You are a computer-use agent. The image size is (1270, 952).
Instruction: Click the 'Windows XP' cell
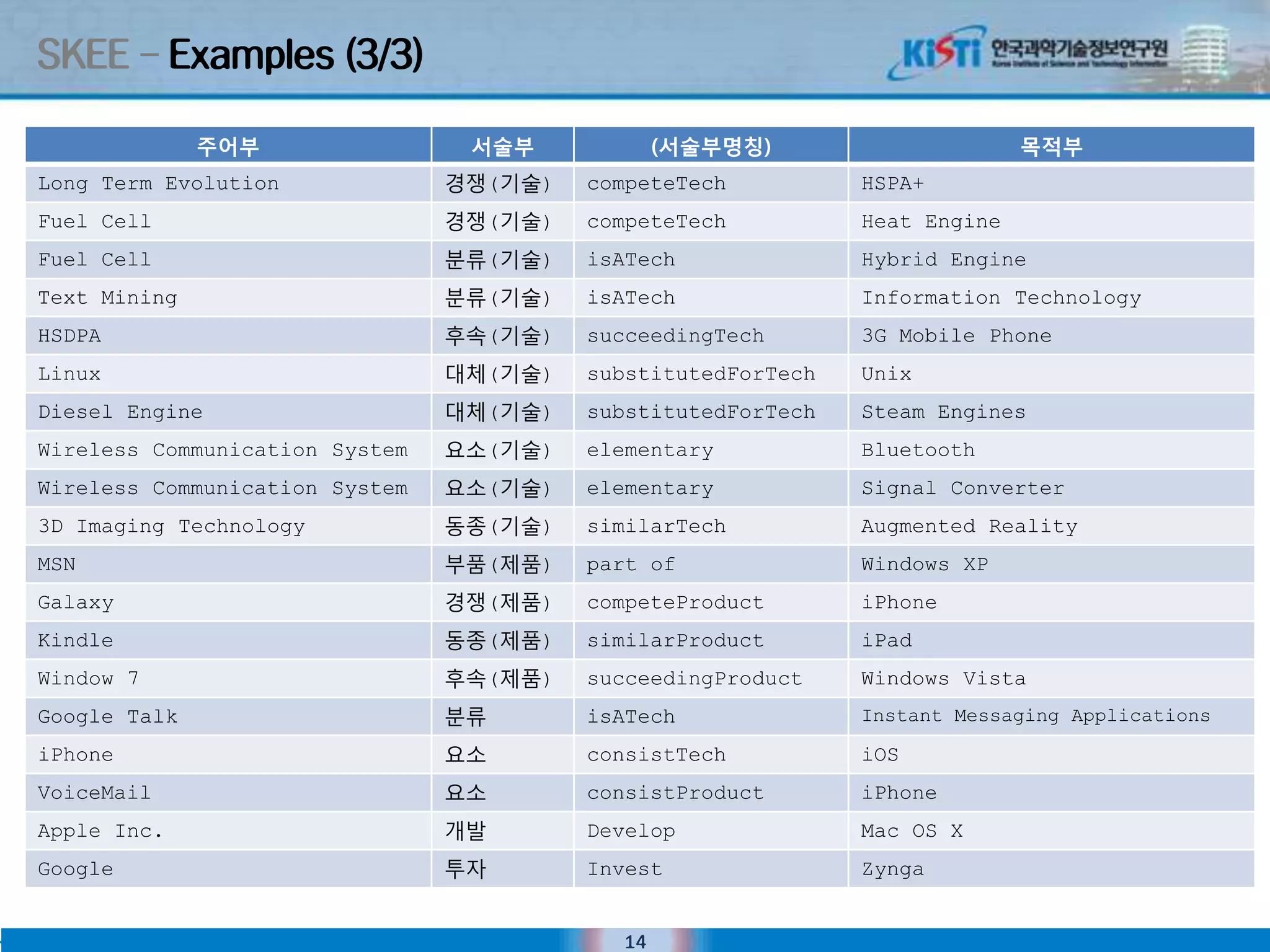click(x=1051, y=565)
